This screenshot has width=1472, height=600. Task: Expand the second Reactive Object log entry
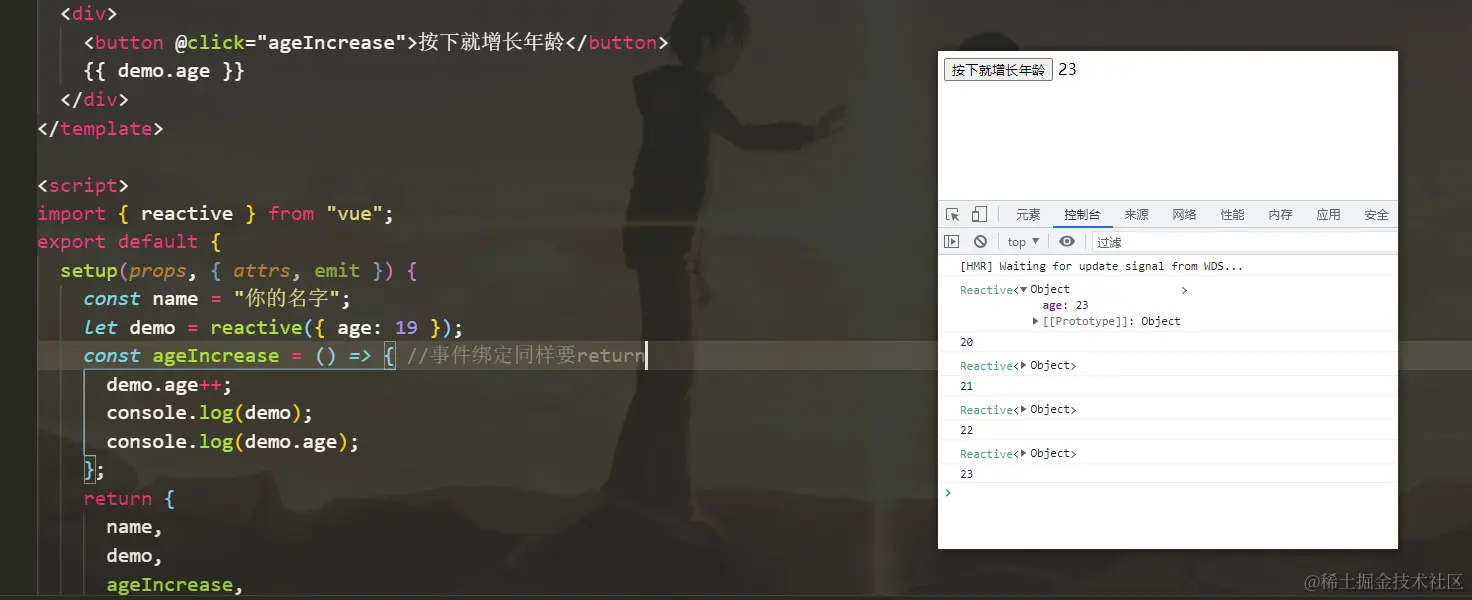click(x=1024, y=365)
